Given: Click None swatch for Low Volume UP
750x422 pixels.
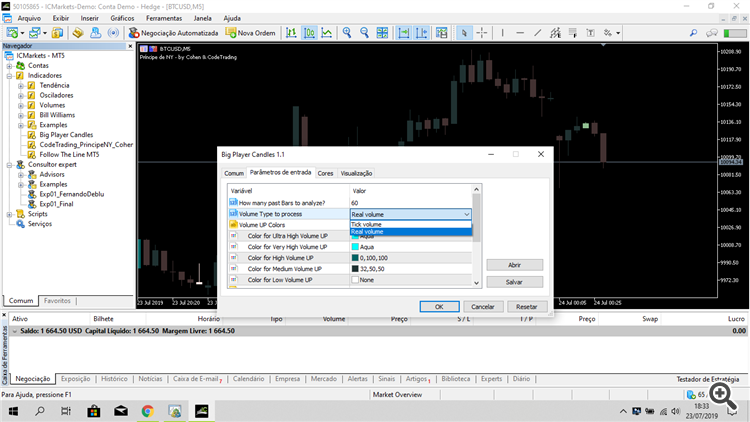Looking at the screenshot, I should pyautogui.click(x=355, y=280).
